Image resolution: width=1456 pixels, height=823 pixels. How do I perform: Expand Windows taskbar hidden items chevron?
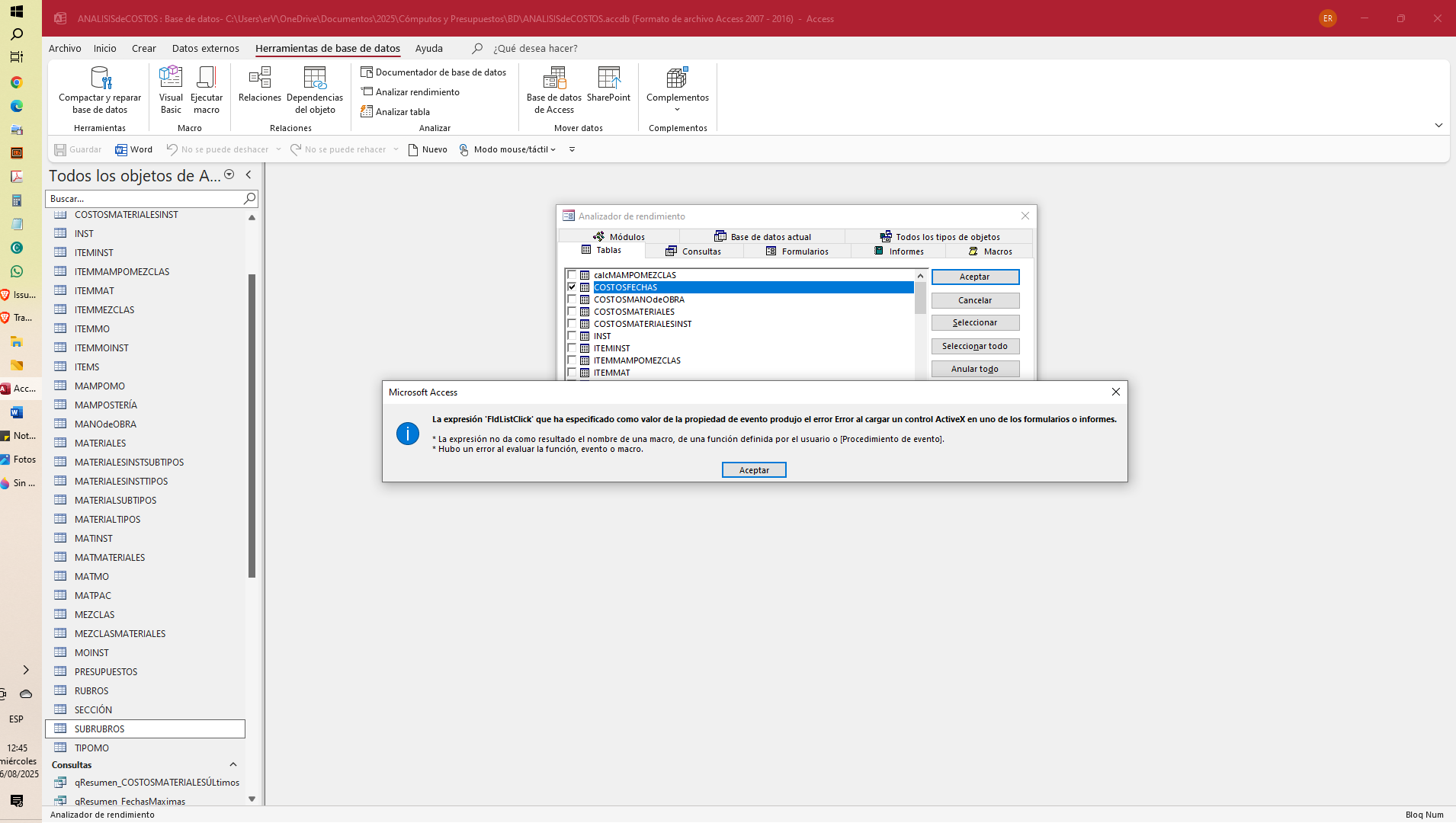(26, 670)
